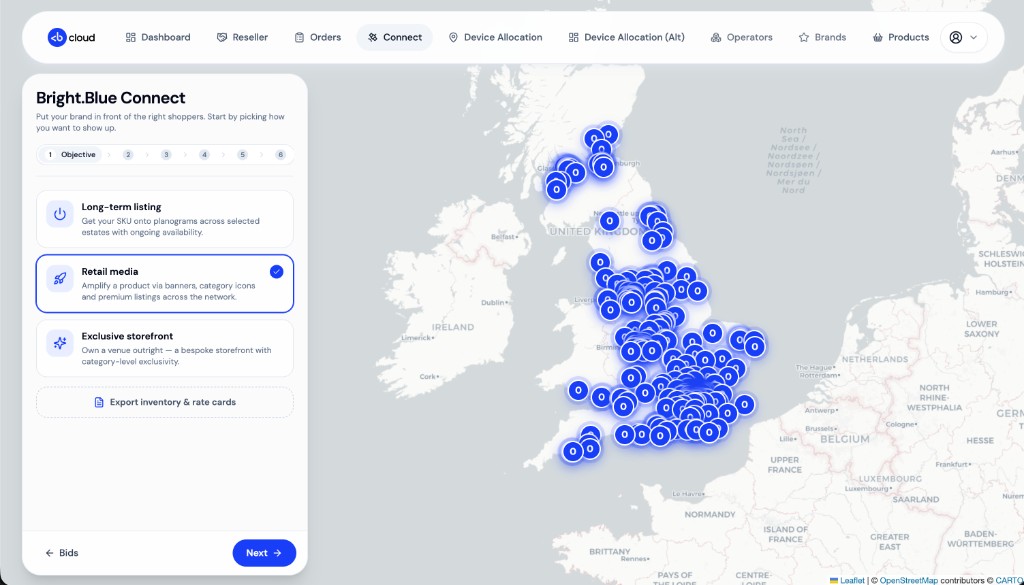The image size is (1024, 585).
Task: Open the Products page
Action: click(901, 37)
